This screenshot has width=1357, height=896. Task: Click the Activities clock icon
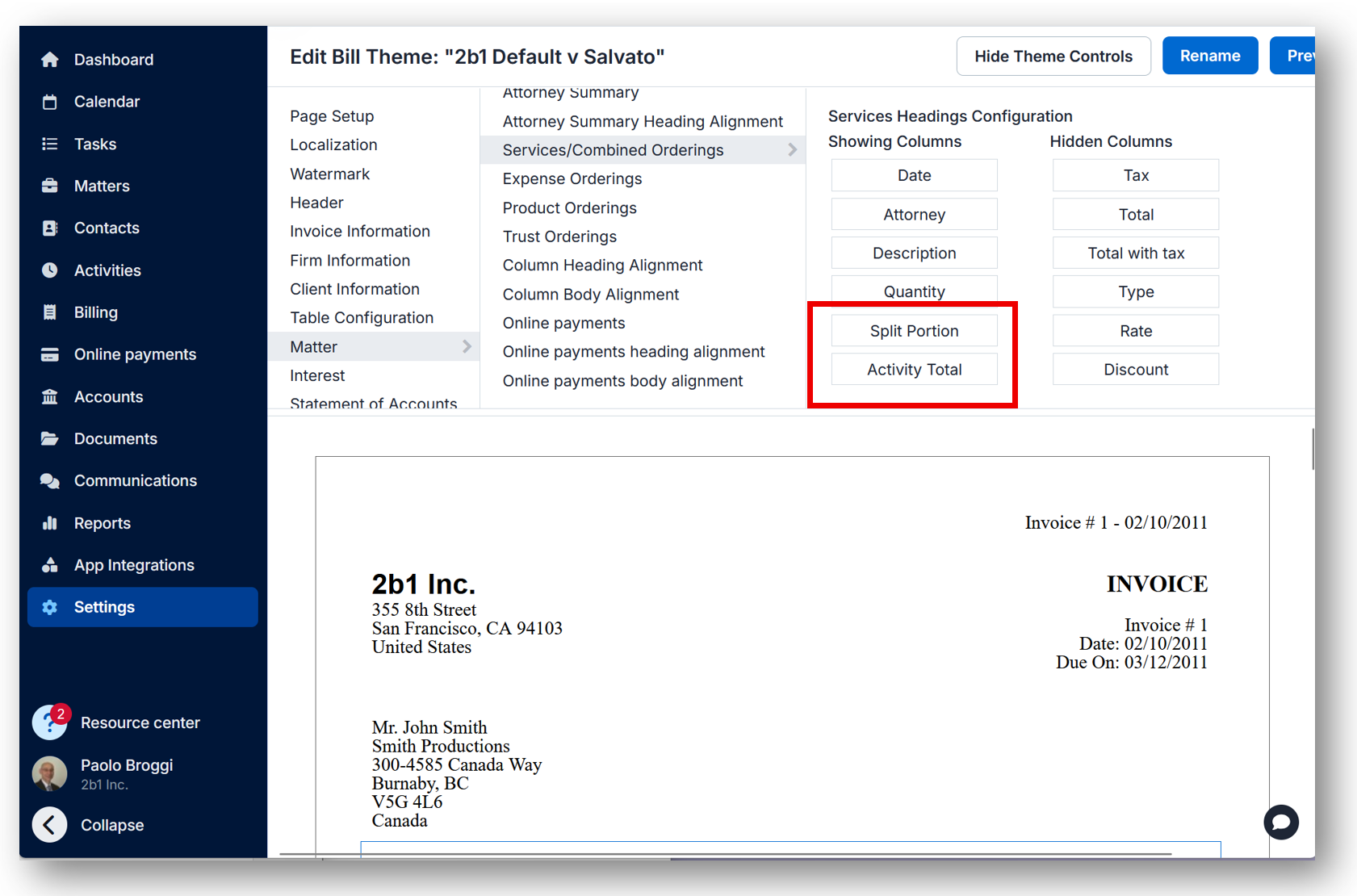coord(50,270)
